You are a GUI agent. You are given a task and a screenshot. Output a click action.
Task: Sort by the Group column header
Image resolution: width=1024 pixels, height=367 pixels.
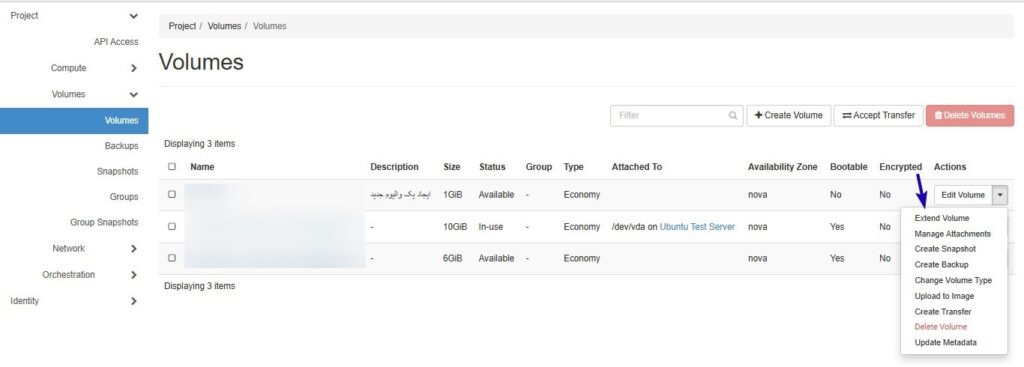[539, 167]
